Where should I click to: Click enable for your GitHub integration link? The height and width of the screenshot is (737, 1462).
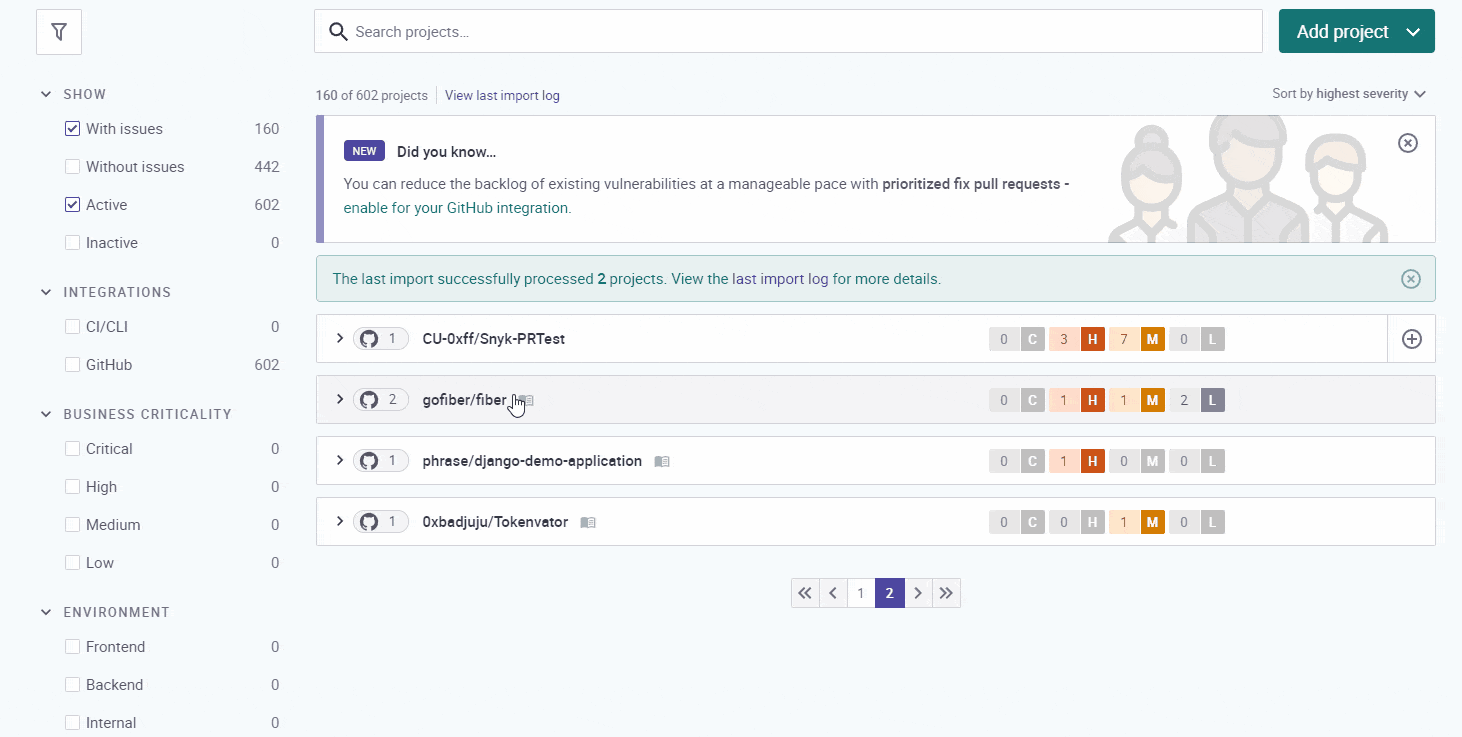[457, 208]
